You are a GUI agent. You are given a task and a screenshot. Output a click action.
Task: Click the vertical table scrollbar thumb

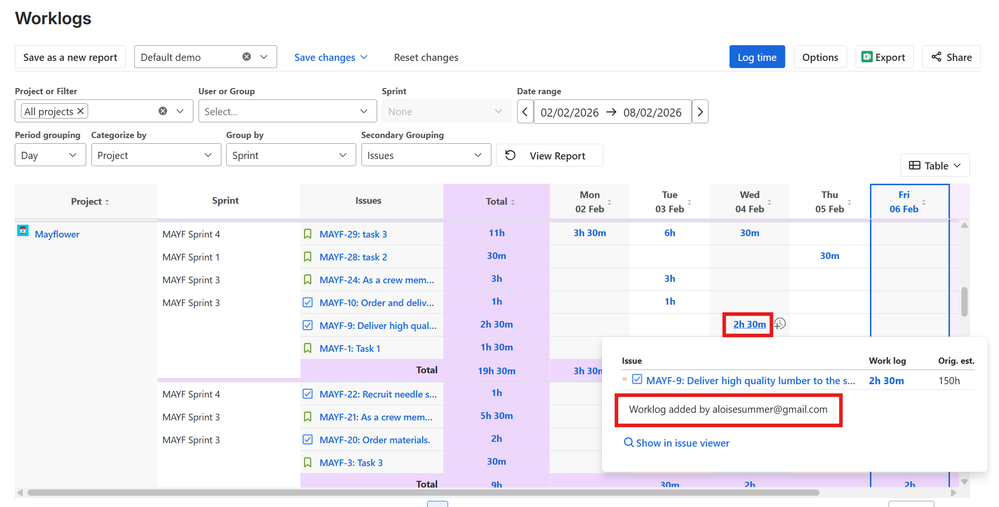(965, 301)
